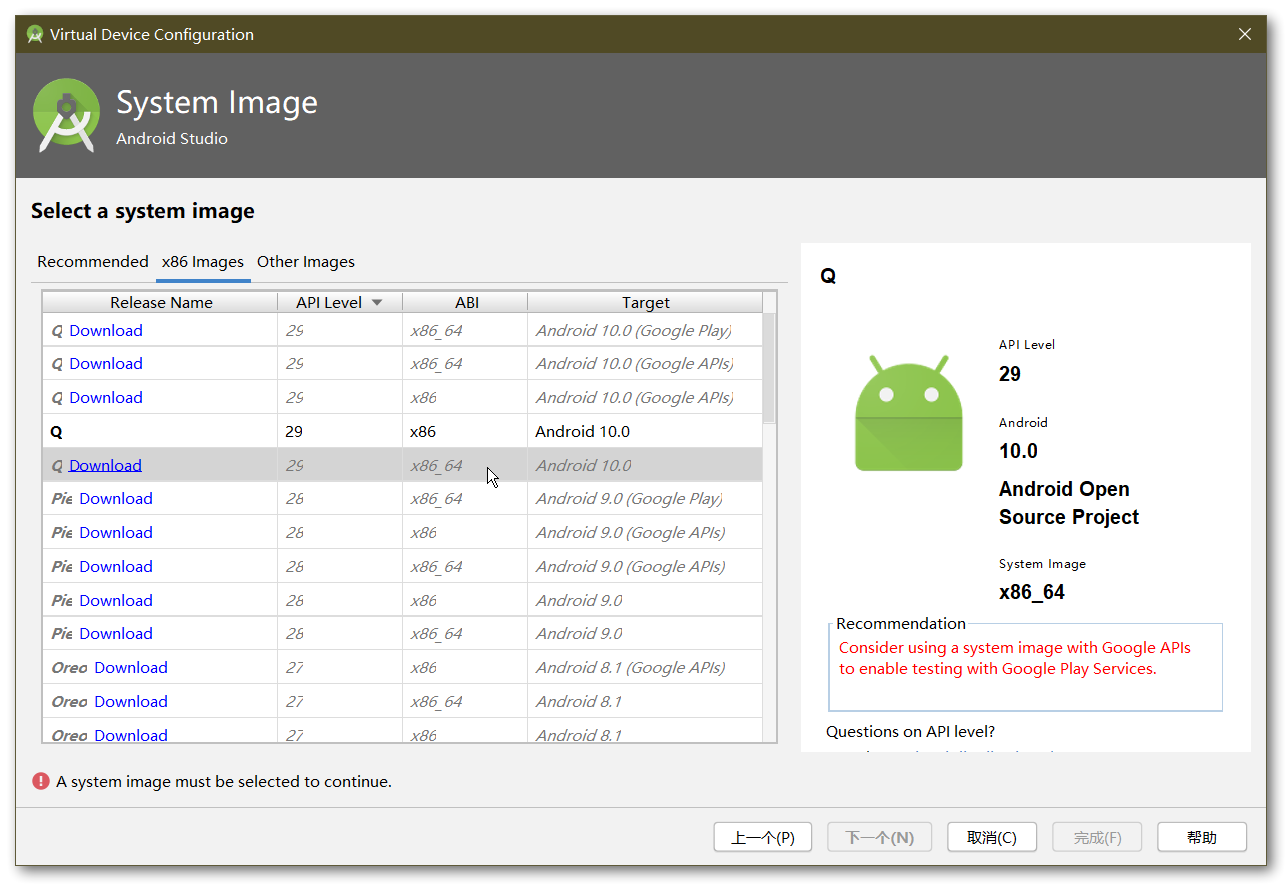Click the red error icon near the warning message

(41, 781)
